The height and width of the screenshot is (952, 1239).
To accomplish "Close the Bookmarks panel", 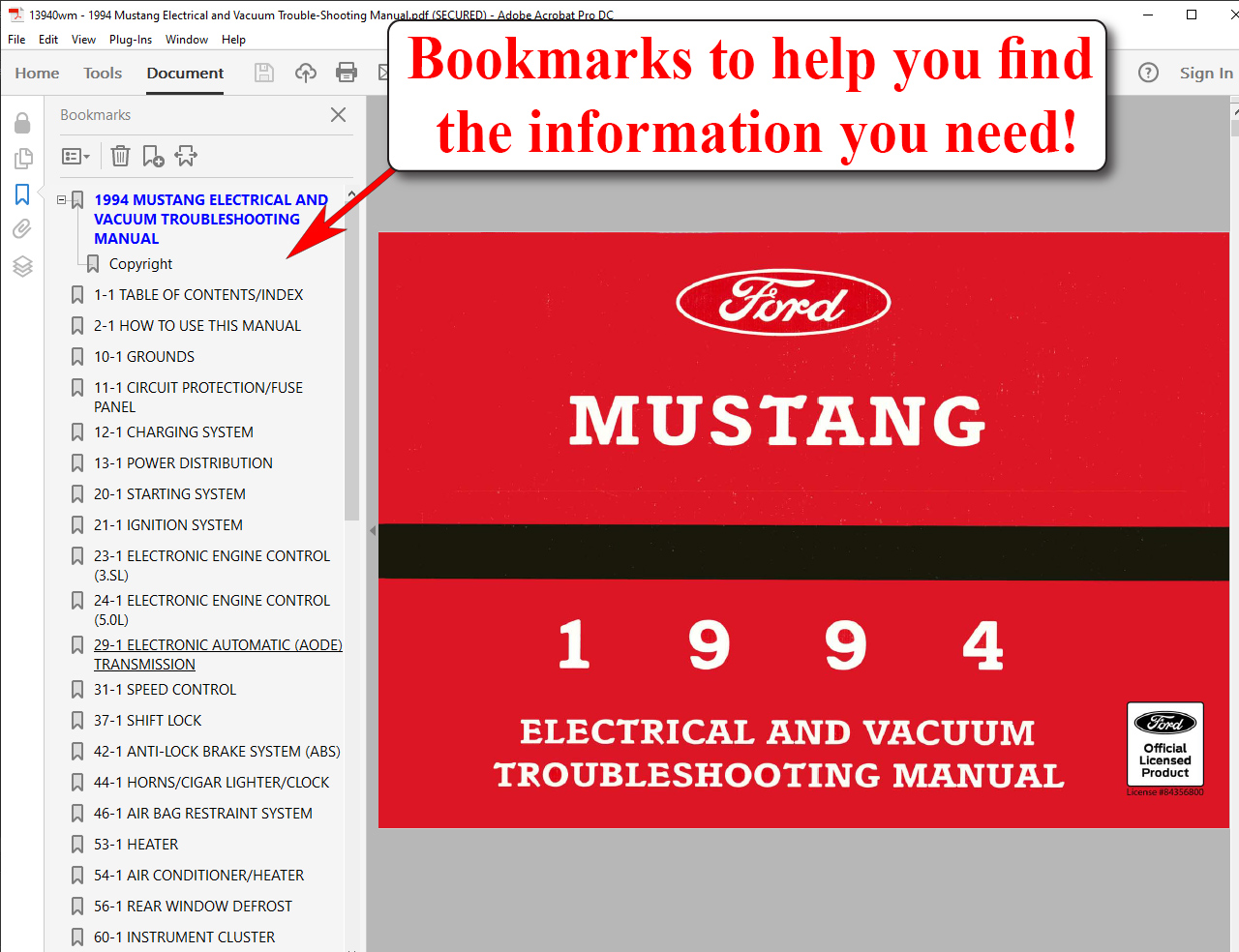I will pyautogui.click(x=338, y=114).
